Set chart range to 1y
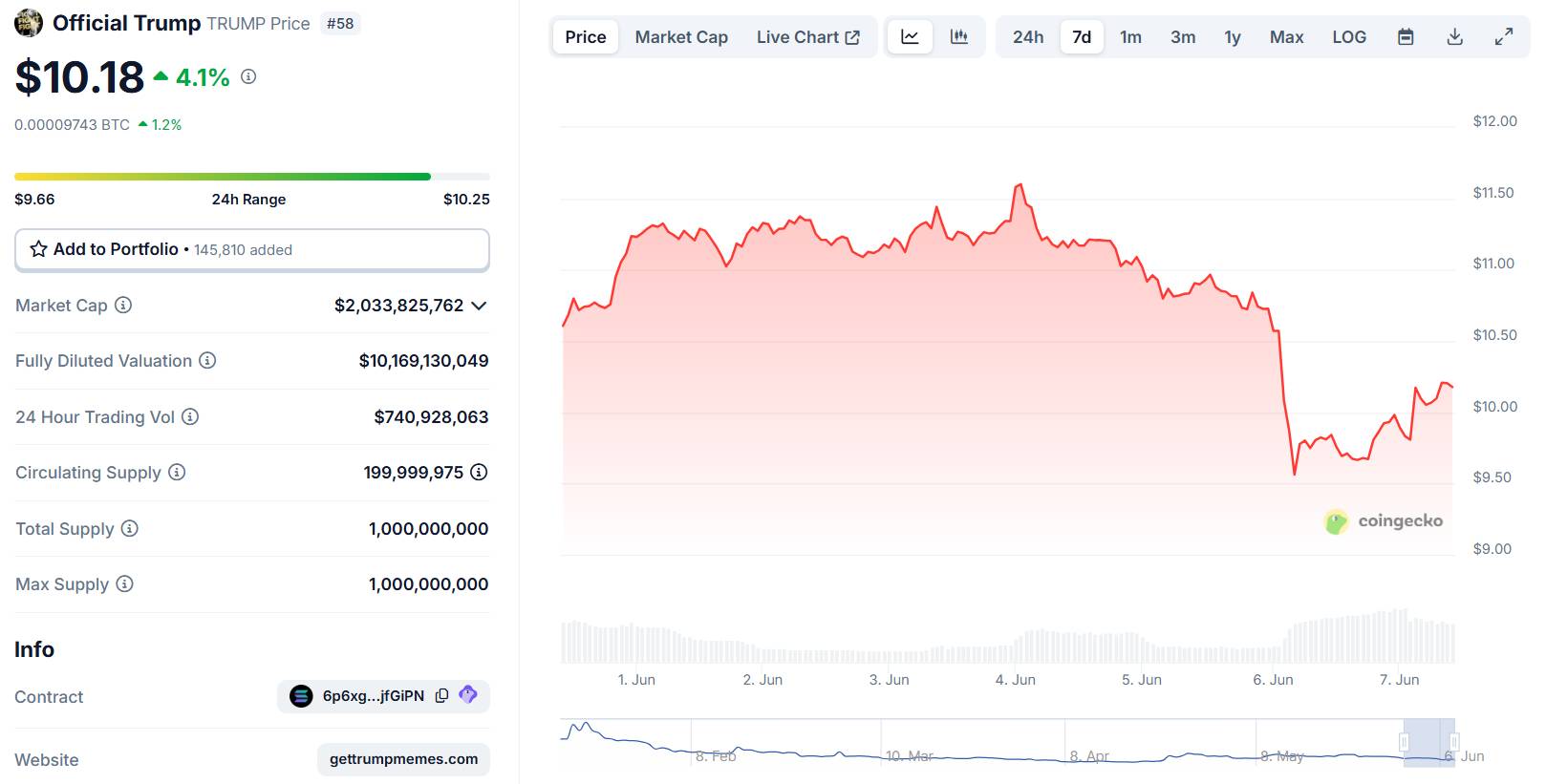1546x784 pixels. (1233, 37)
